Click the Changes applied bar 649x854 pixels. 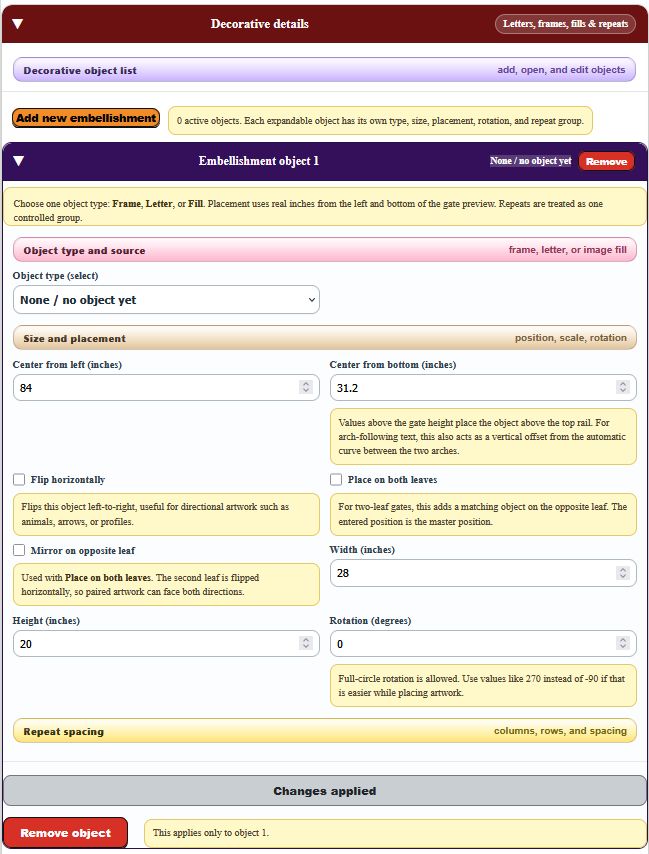coord(324,791)
